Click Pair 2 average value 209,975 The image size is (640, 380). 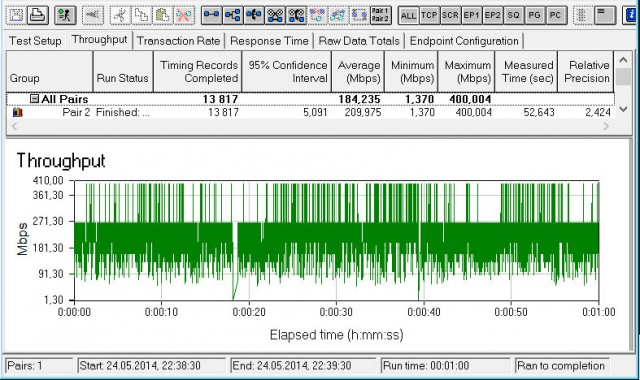pyautogui.click(x=363, y=112)
